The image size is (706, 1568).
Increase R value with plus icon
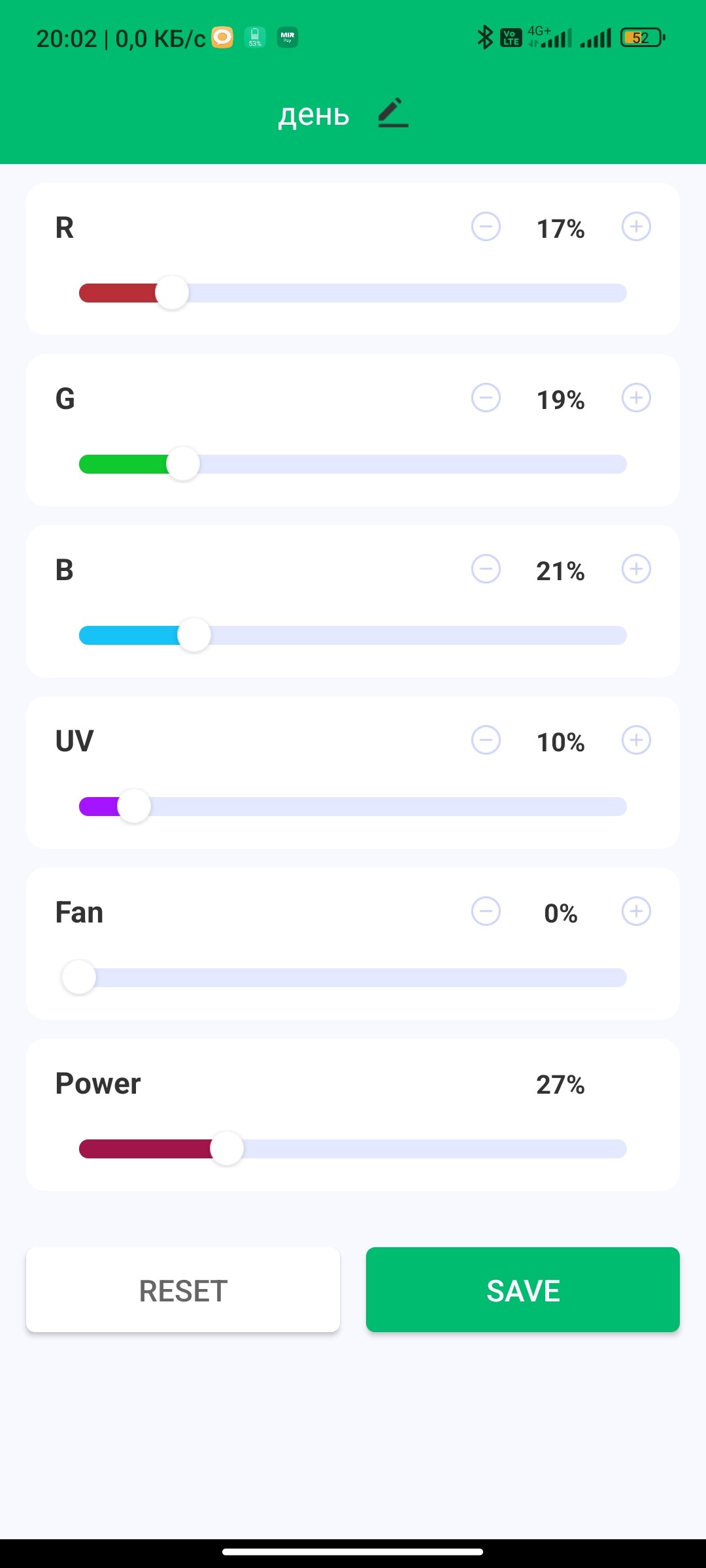[636, 227]
